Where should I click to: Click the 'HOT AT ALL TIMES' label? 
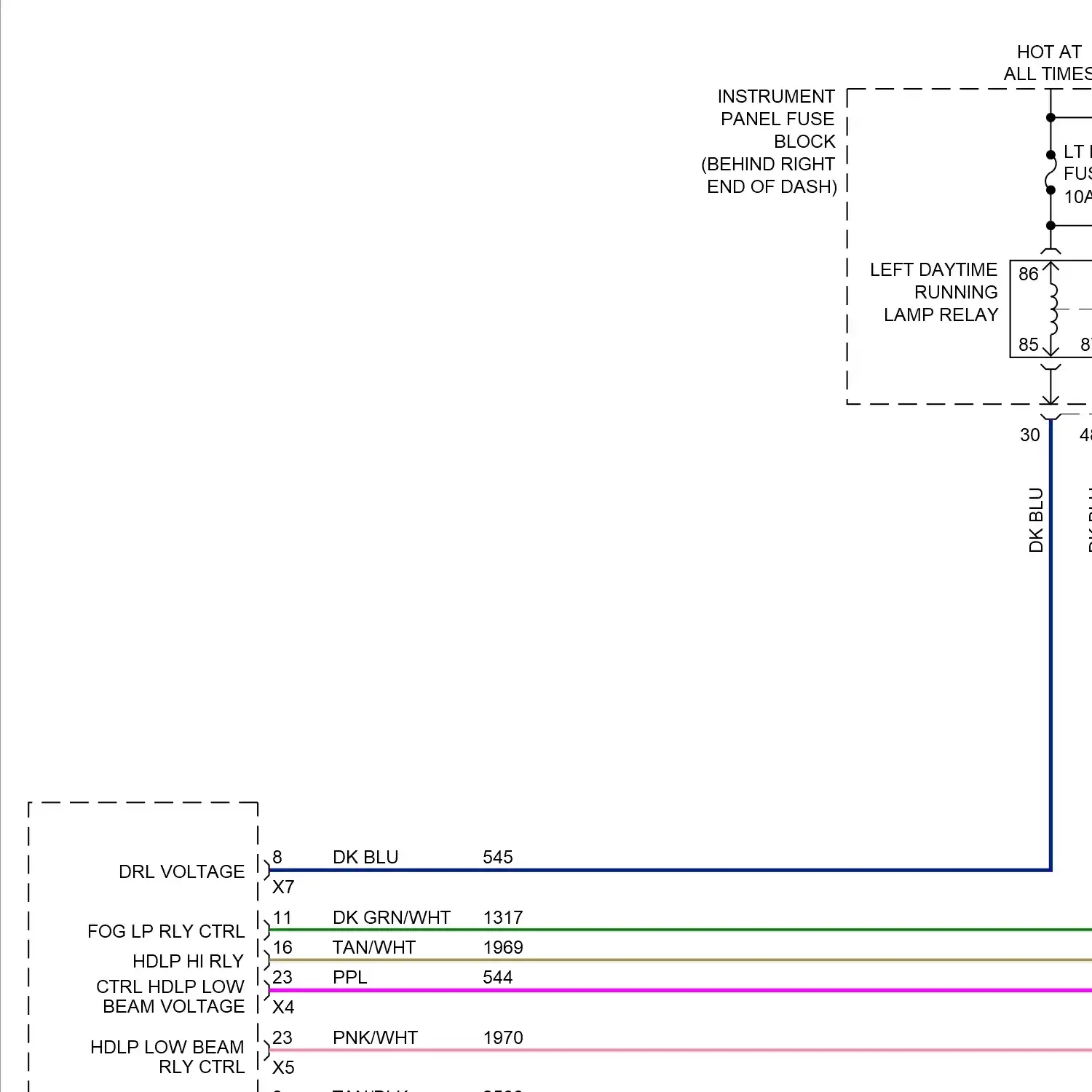point(1048,63)
